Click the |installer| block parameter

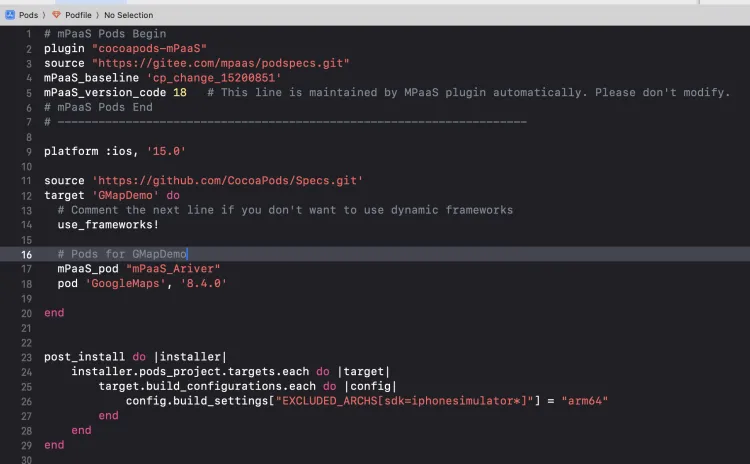[190, 357]
